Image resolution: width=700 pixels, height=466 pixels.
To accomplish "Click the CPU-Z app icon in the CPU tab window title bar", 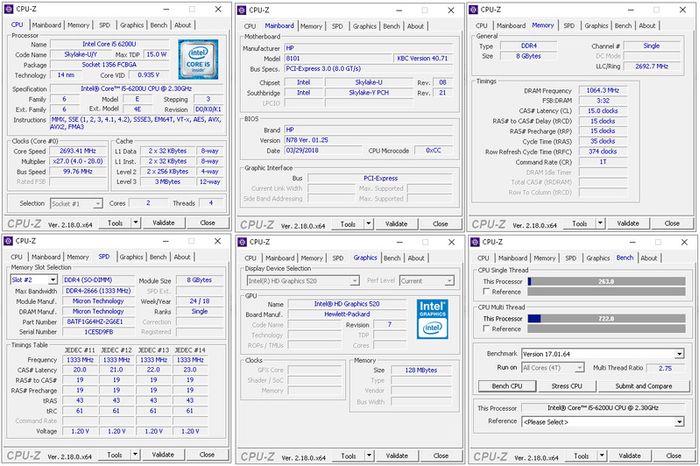I will pyautogui.click(x=8, y=9).
